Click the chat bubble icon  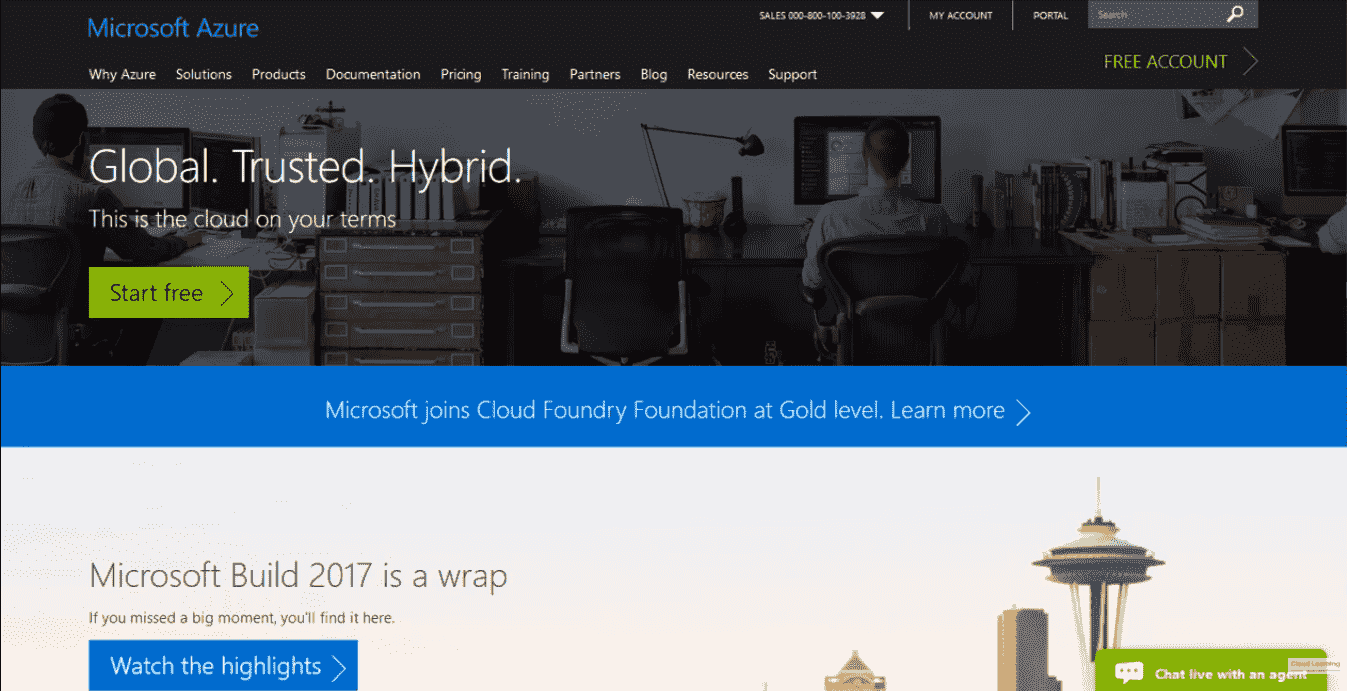(x=1128, y=672)
